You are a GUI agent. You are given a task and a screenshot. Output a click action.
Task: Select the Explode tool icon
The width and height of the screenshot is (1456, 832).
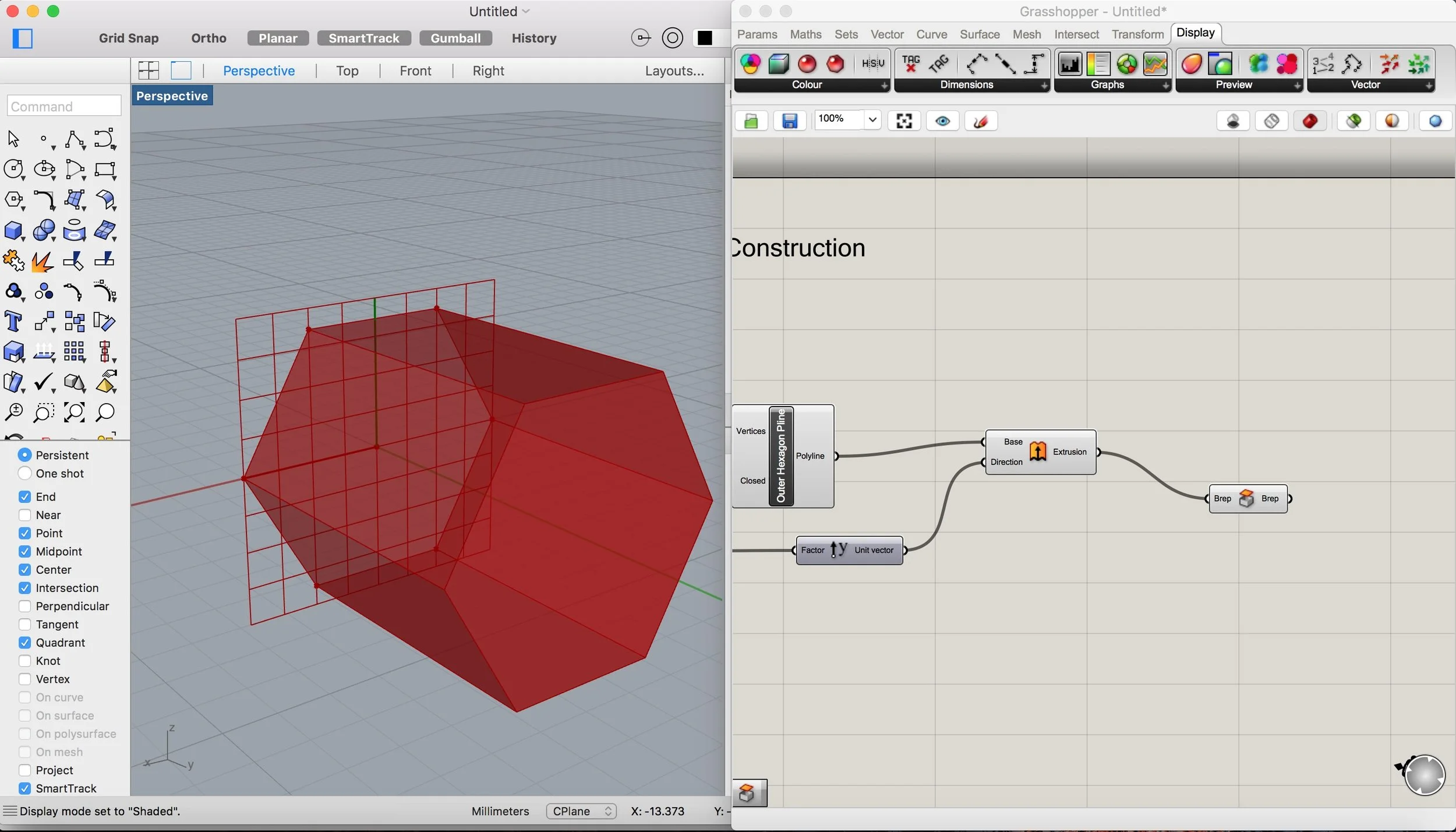[42, 262]
